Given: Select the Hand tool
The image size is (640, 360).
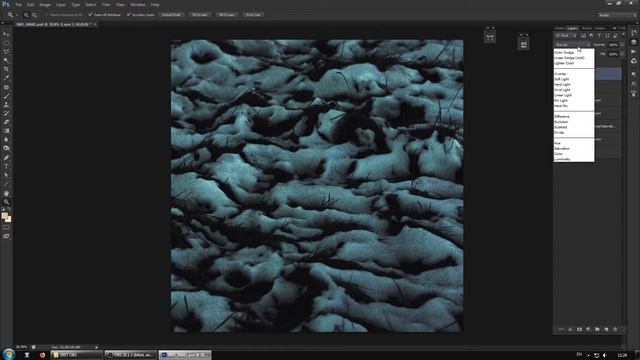Looking at the screenshot, I should pos(6,193).
